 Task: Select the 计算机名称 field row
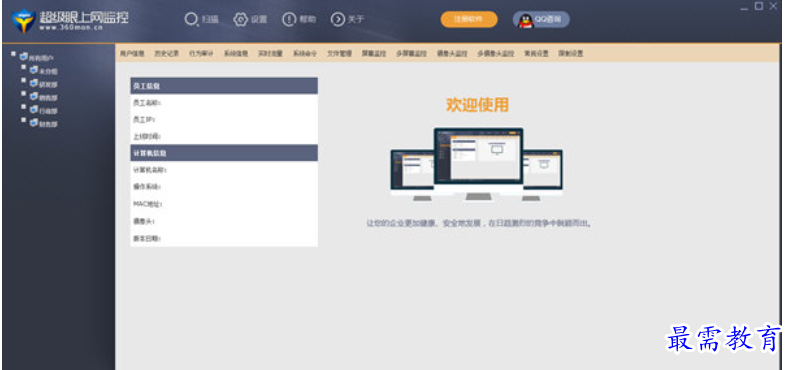pyautogui.click(x=224, y=170)
